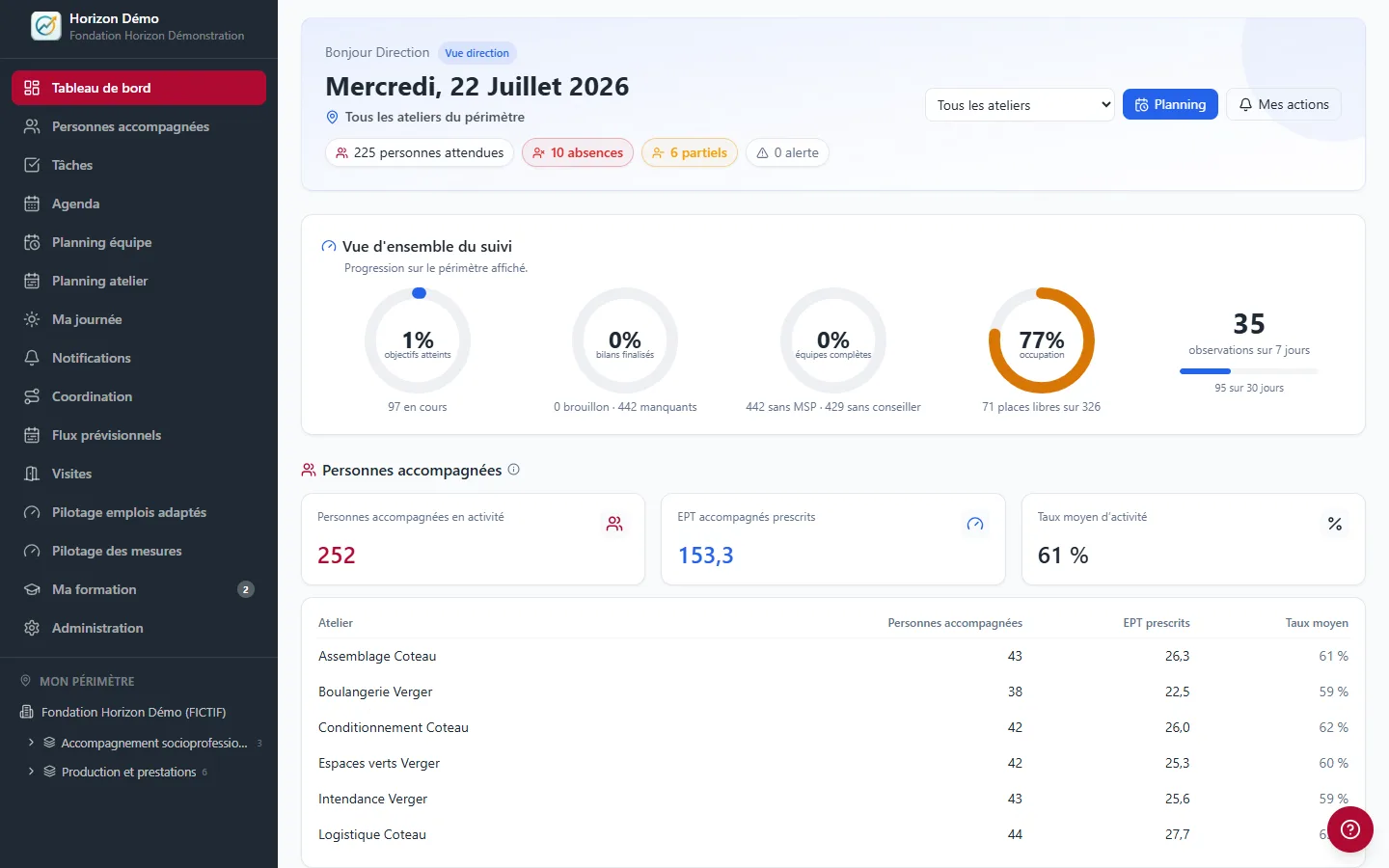Click the Personnes accompagnées sidebar icon
The width and height of the screenshot is (1389, 868).
(x=32, y=126)
